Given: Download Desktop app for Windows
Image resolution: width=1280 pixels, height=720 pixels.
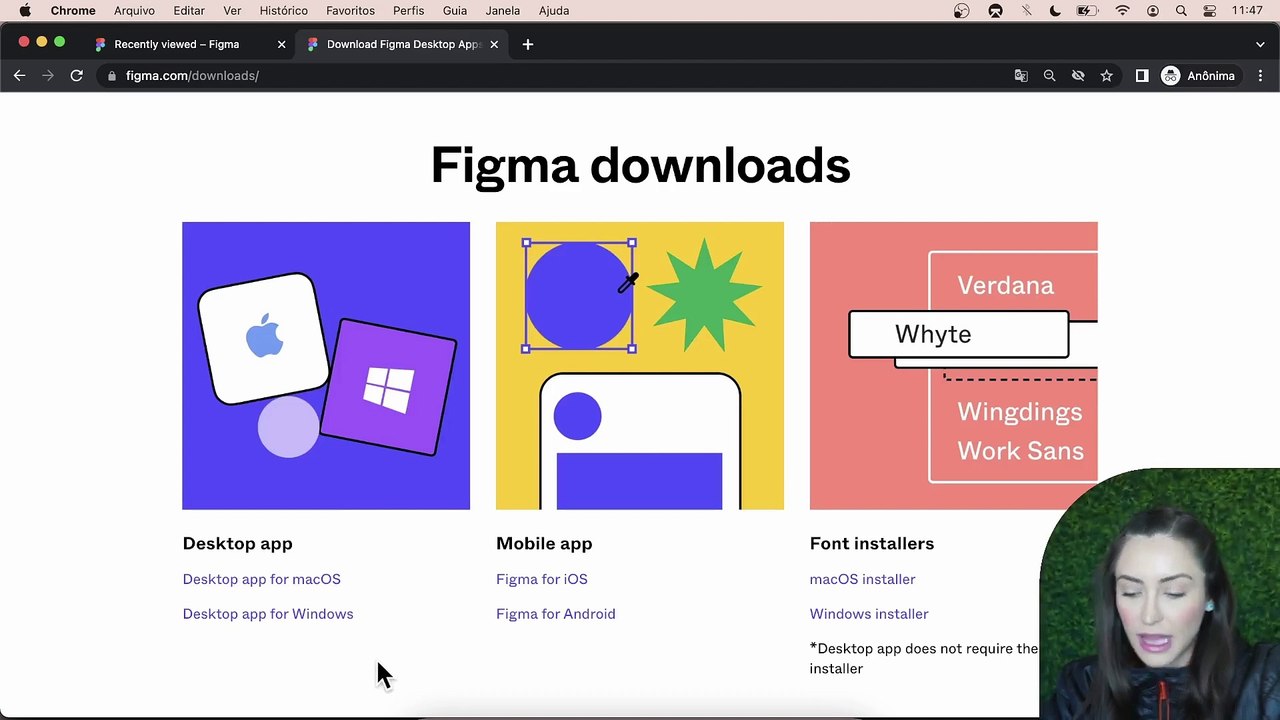Looking at the screenshot, I should 268,614.
